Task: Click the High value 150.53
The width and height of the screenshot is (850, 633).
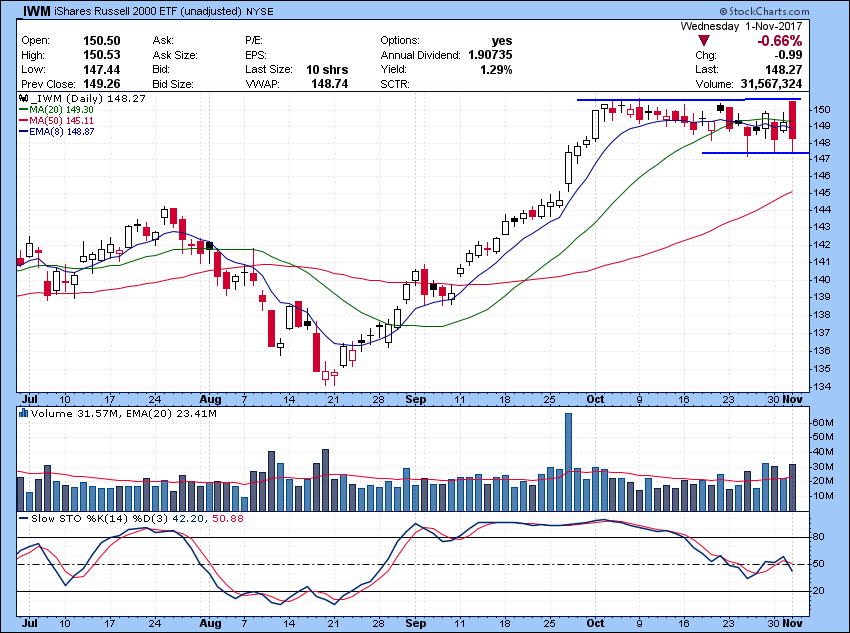Action: point(101,55)
